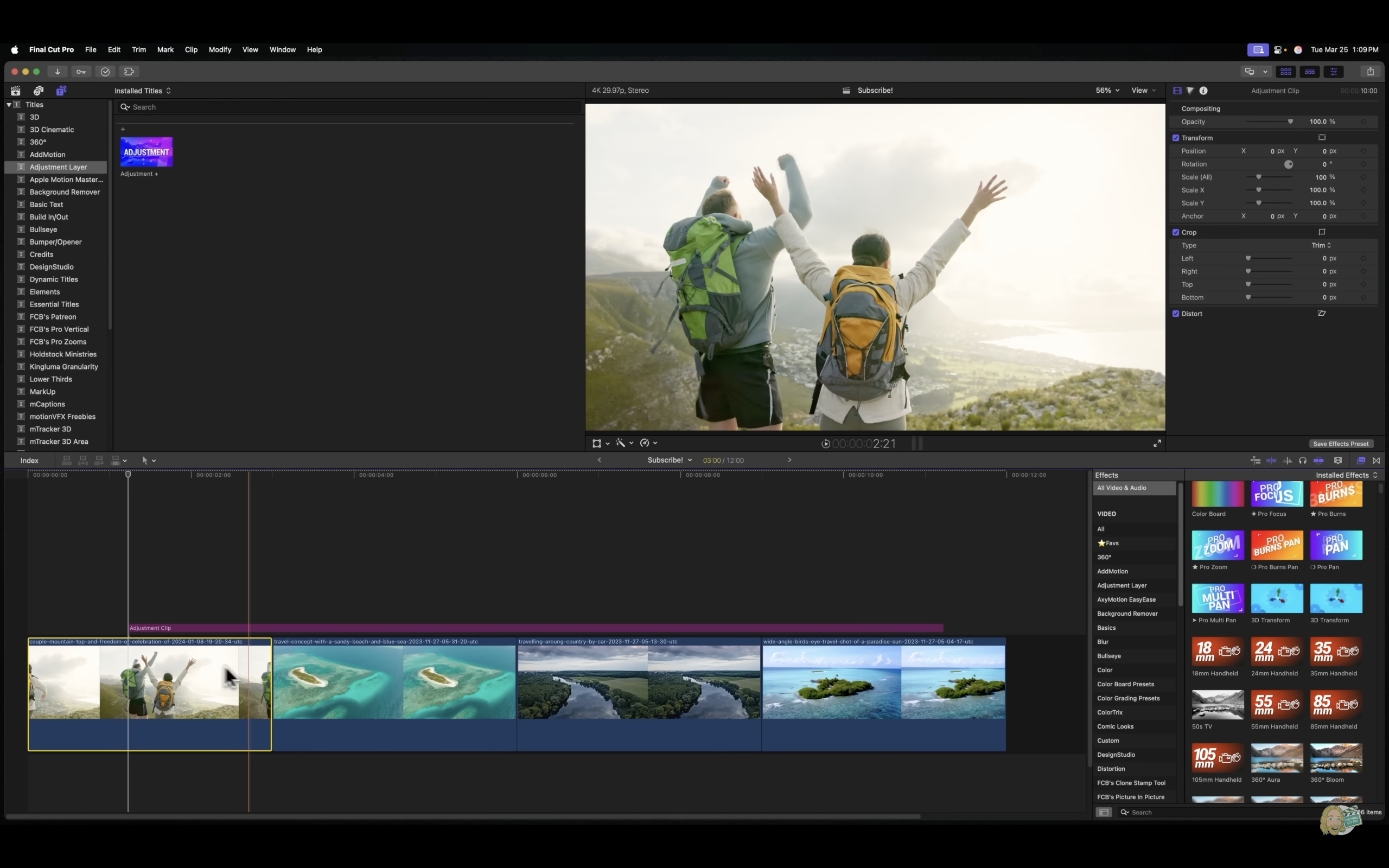Toggle skimming in the timeline toolbar
1389x868 pixels.
coord(1271,461)
